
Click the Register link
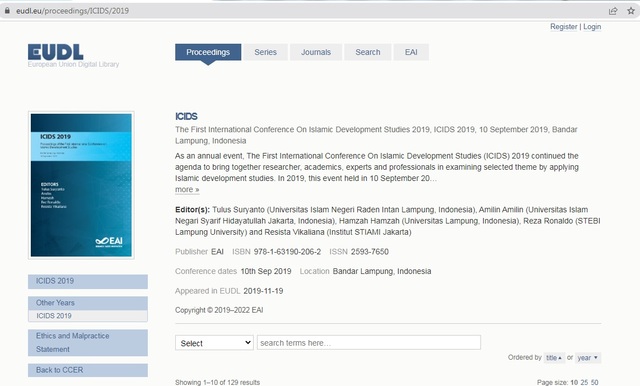pos(564,27)
